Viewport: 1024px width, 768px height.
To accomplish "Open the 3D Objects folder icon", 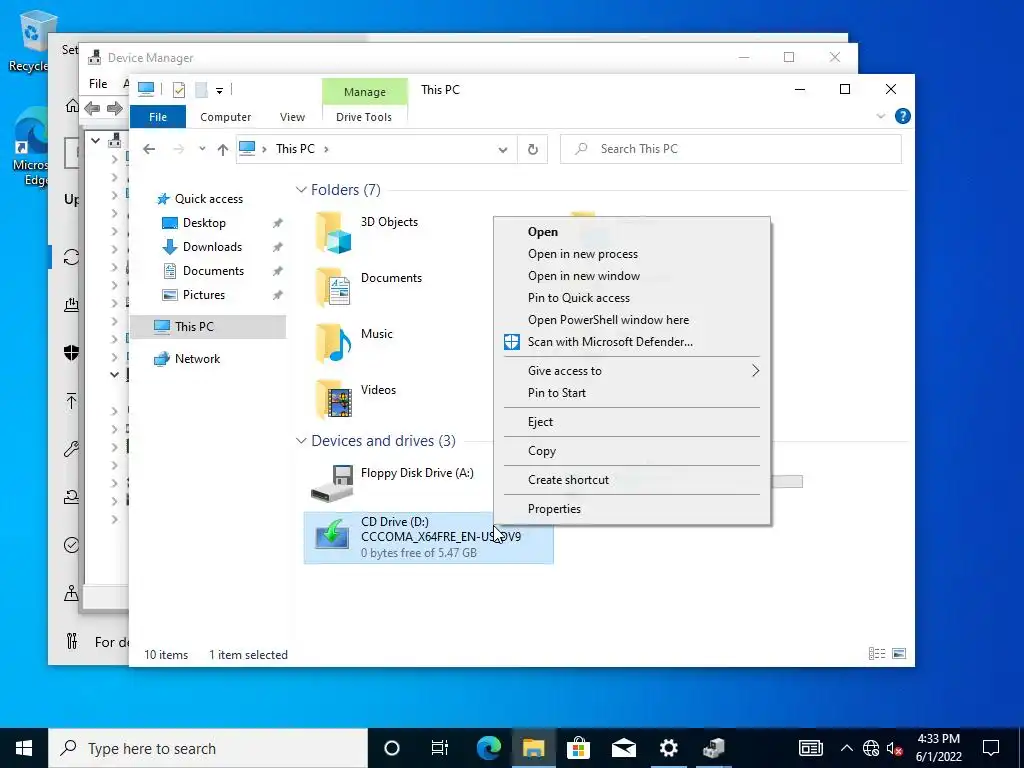I will tap(333, 232).
